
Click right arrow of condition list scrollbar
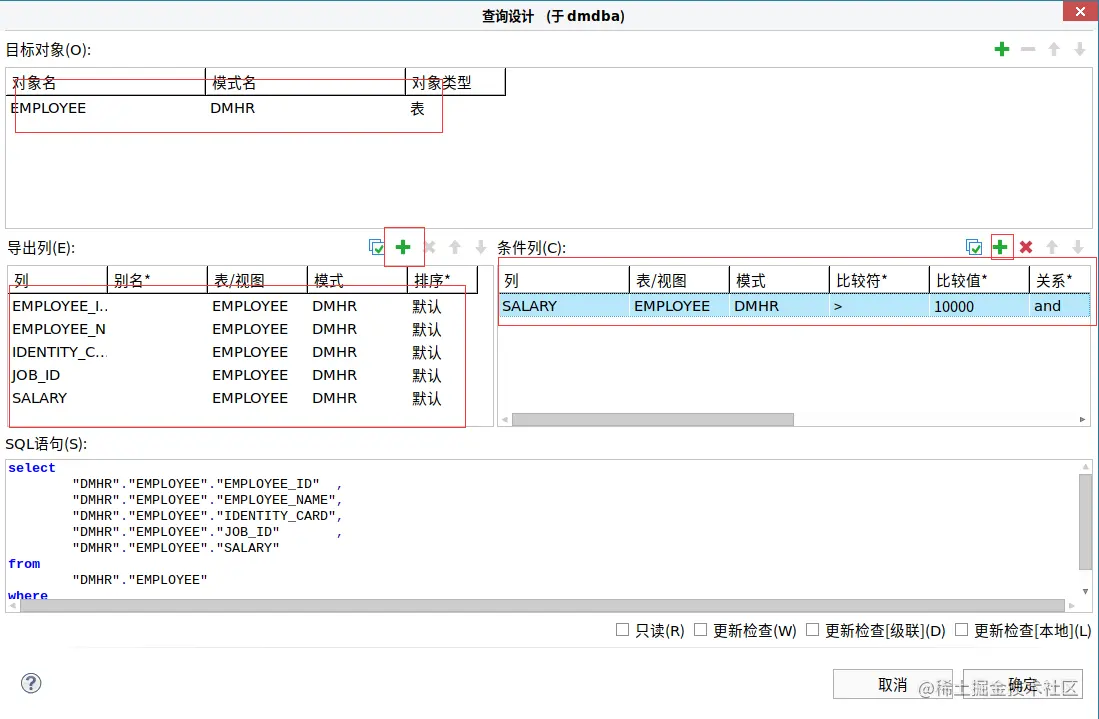coord(1082,419)
